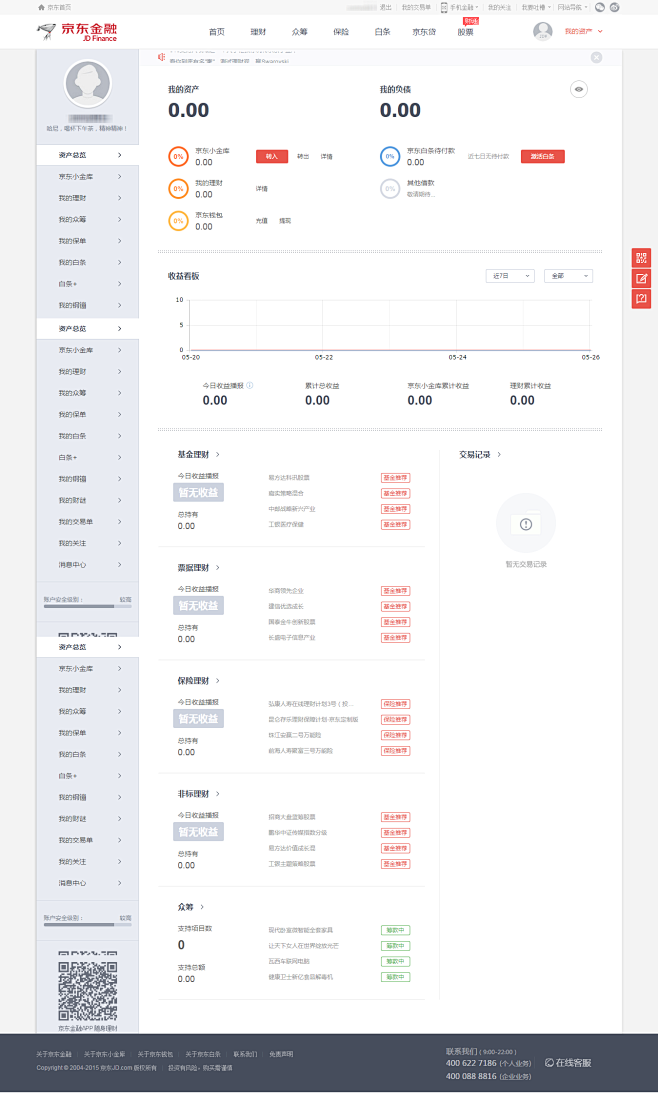Screen dimensions: 658x1100
Task: Click the 基金推荐 tag for 工银医疗保健
Action: [396, 525]
